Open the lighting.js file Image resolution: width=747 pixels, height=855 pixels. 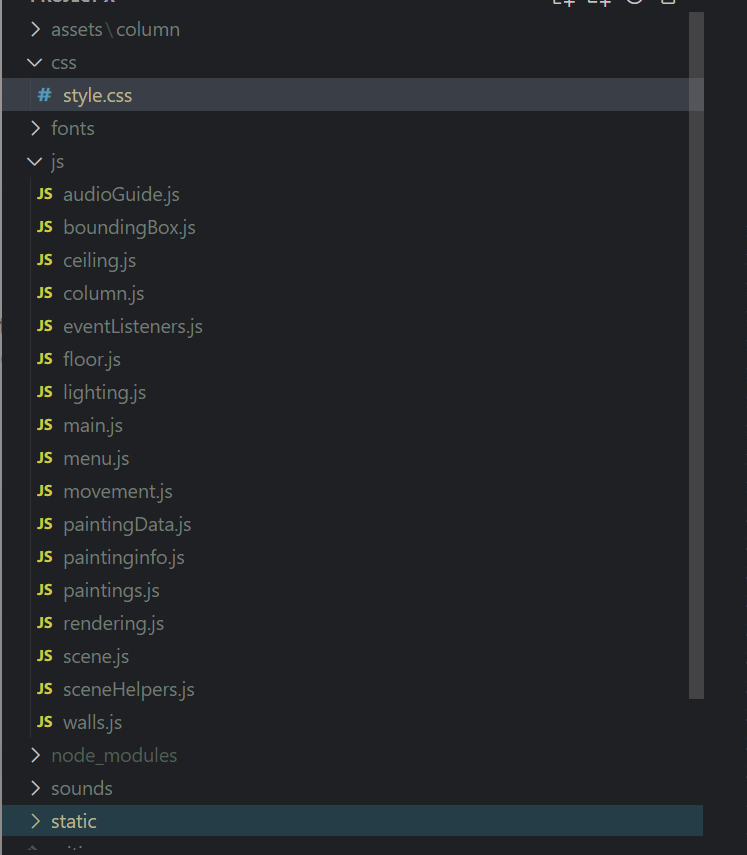104,391
